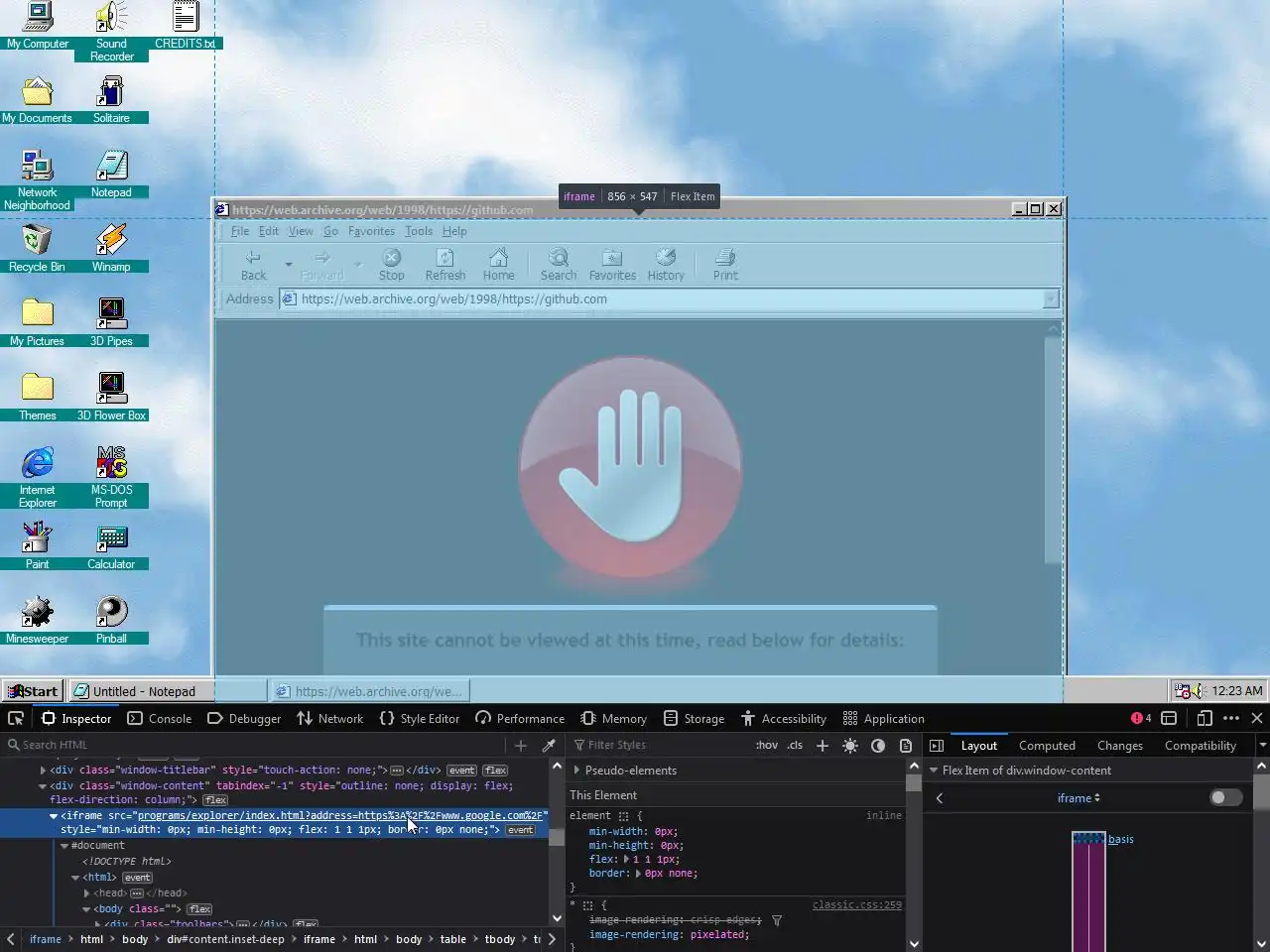Open the Tools menu in Internet Explorer
This screenshot has width=1270, height=952.
[419, 231]
